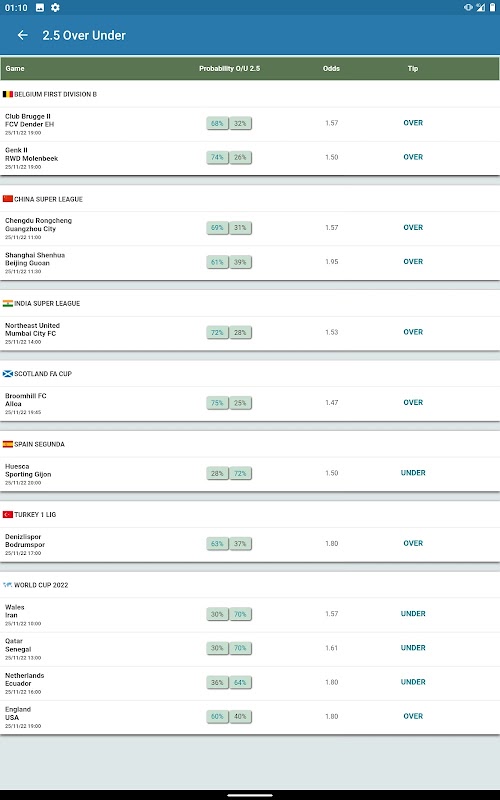
Task: Open the Genk II vs RWD Molenbeek match
Action: tap(250, 158)
